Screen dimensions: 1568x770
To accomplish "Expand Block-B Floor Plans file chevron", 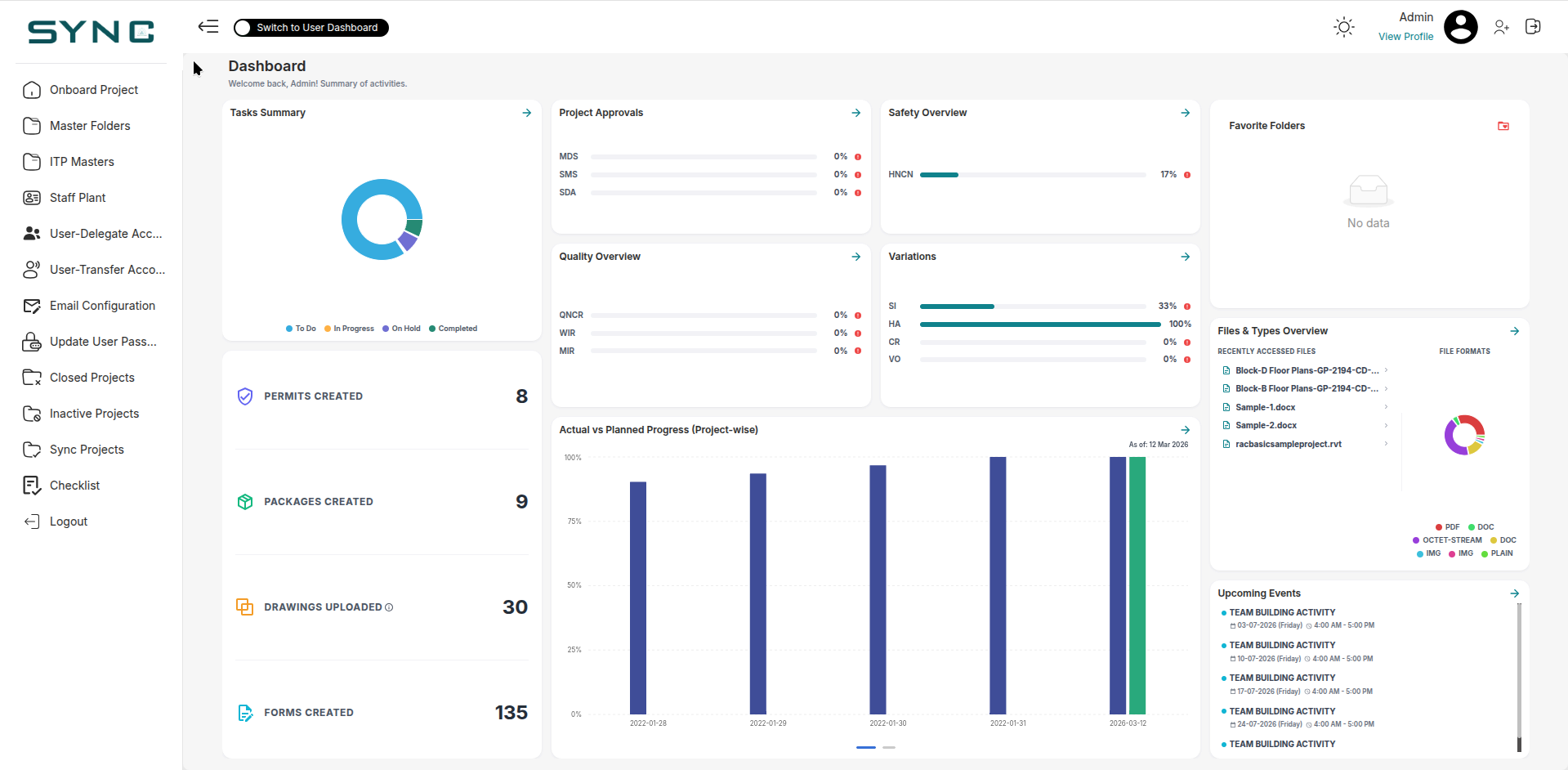I will tap(1386, 388).
